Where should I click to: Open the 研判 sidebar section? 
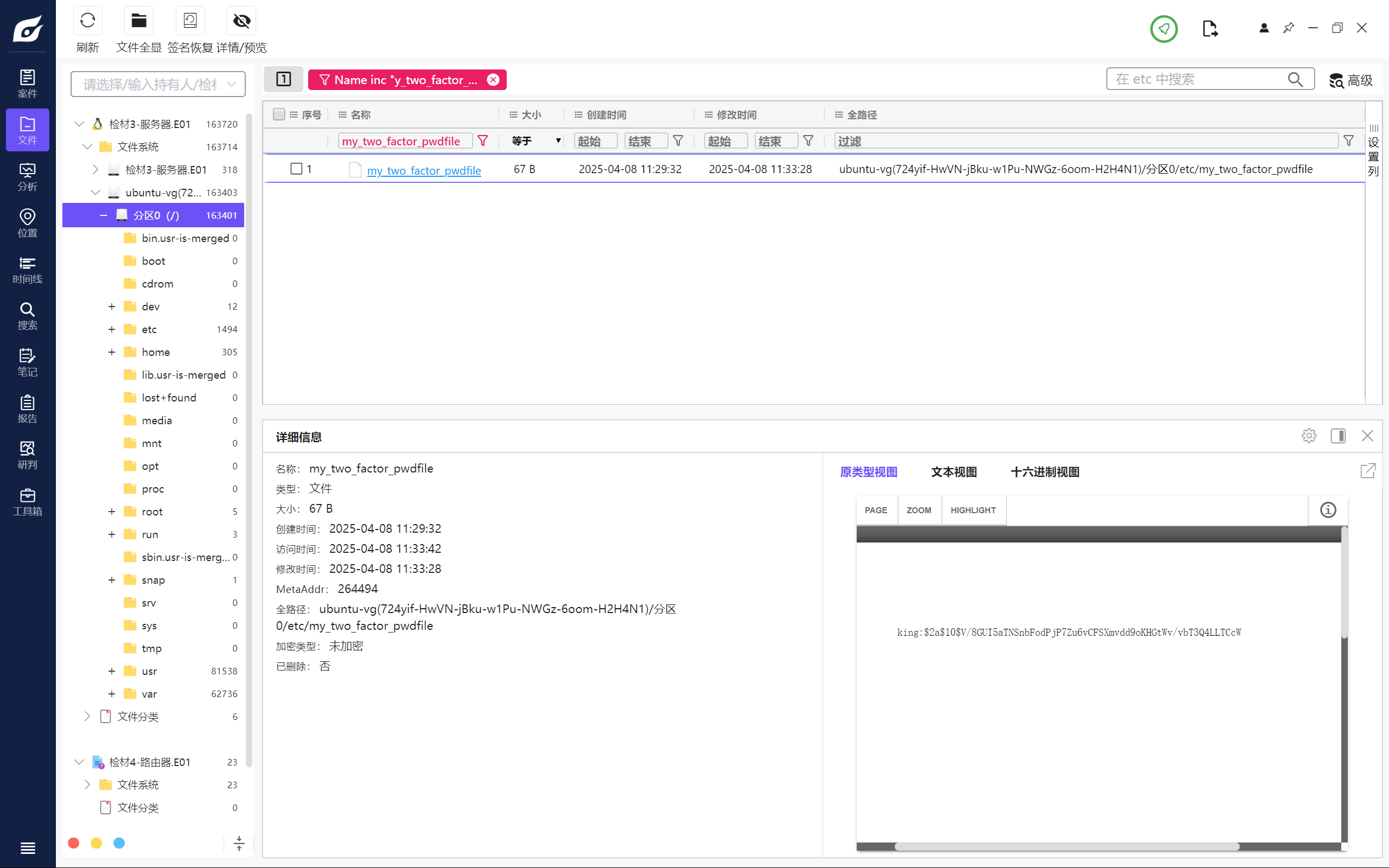click(28, 456)
